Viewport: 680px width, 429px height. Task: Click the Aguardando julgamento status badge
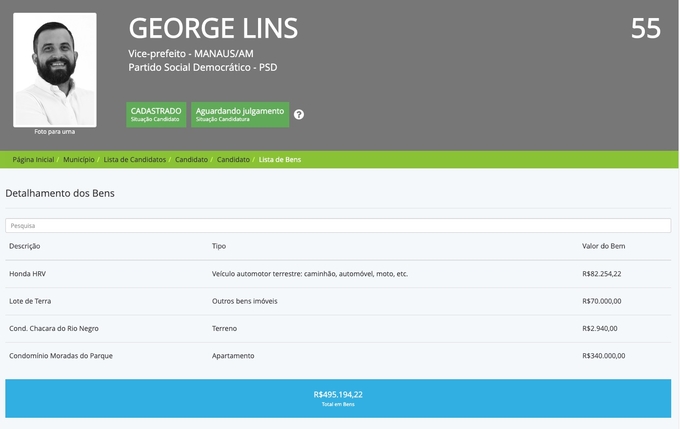click(x=240, y=114)
